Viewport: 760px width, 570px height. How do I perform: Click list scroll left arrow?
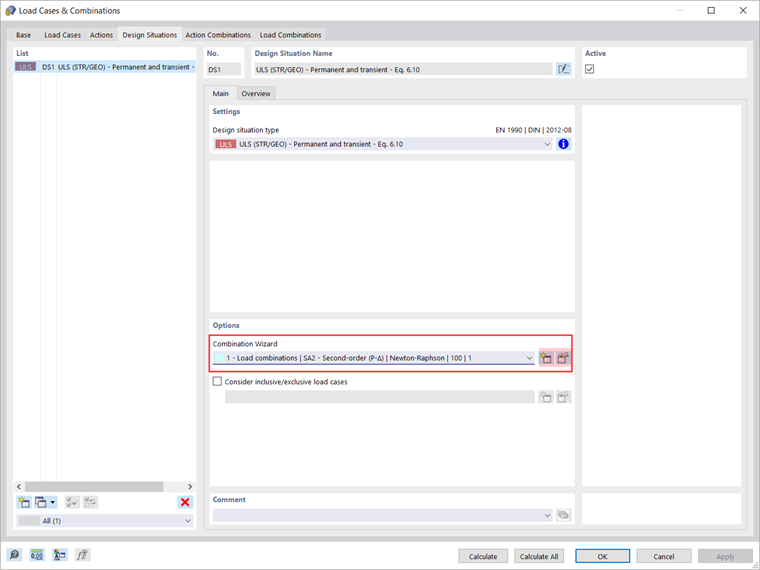coord(19,486)
